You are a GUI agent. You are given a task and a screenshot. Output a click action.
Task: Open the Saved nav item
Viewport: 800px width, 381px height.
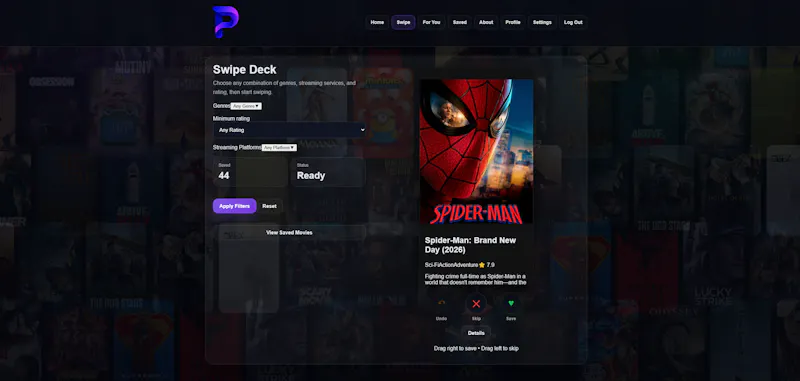(x=460, y=22)
